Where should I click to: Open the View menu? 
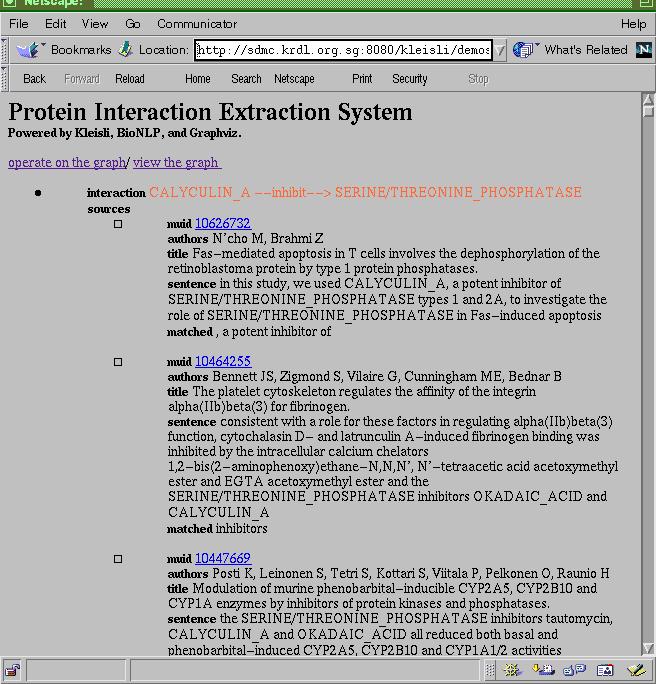click(x=95, y=24)
